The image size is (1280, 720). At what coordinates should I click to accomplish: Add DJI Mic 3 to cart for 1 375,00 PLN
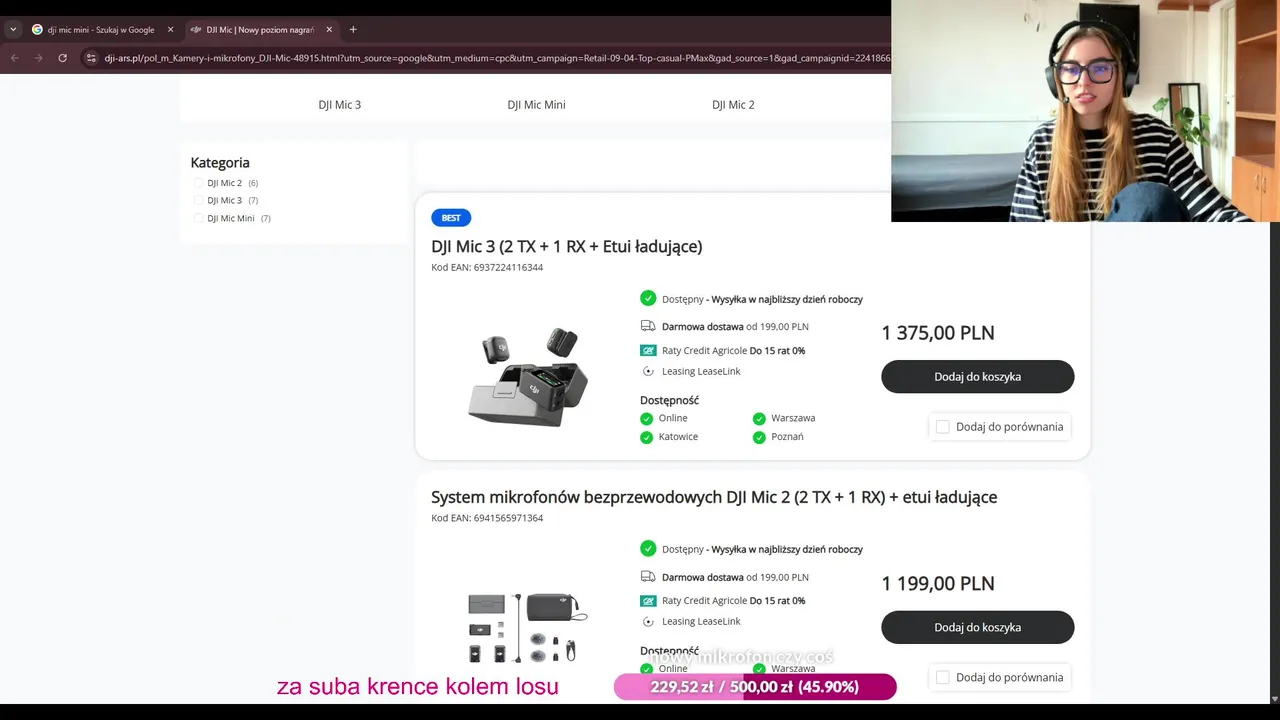pyautogui.click(x=977, y=377)
